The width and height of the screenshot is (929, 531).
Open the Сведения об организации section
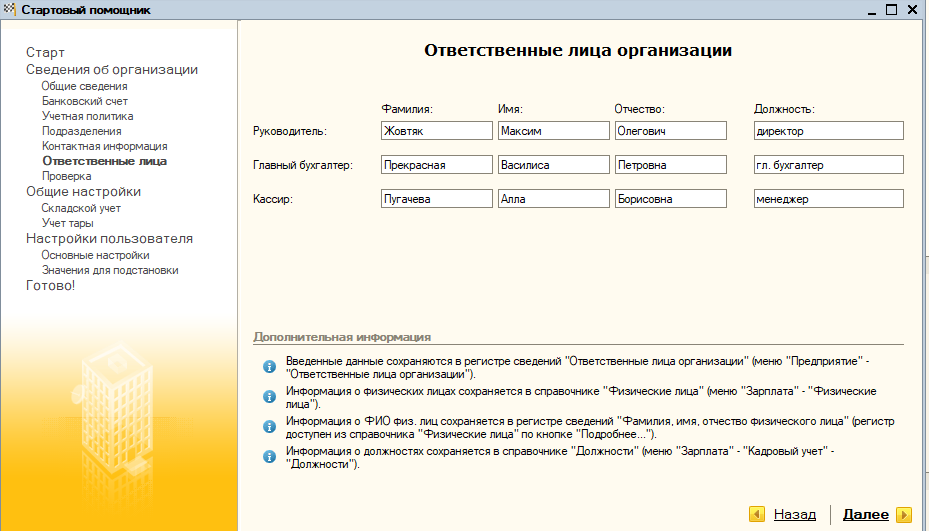click(x=111, y=69)
